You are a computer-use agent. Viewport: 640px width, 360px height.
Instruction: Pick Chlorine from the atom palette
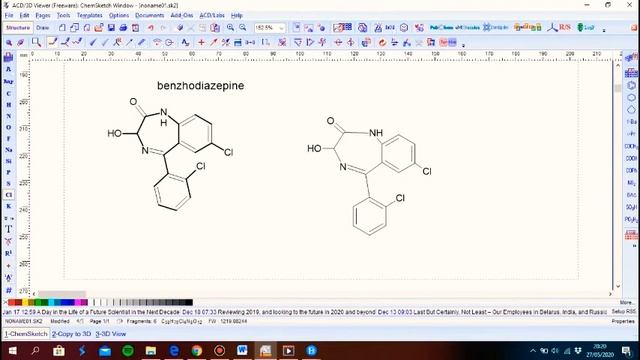pyautogui.click(x=9, y=195)
